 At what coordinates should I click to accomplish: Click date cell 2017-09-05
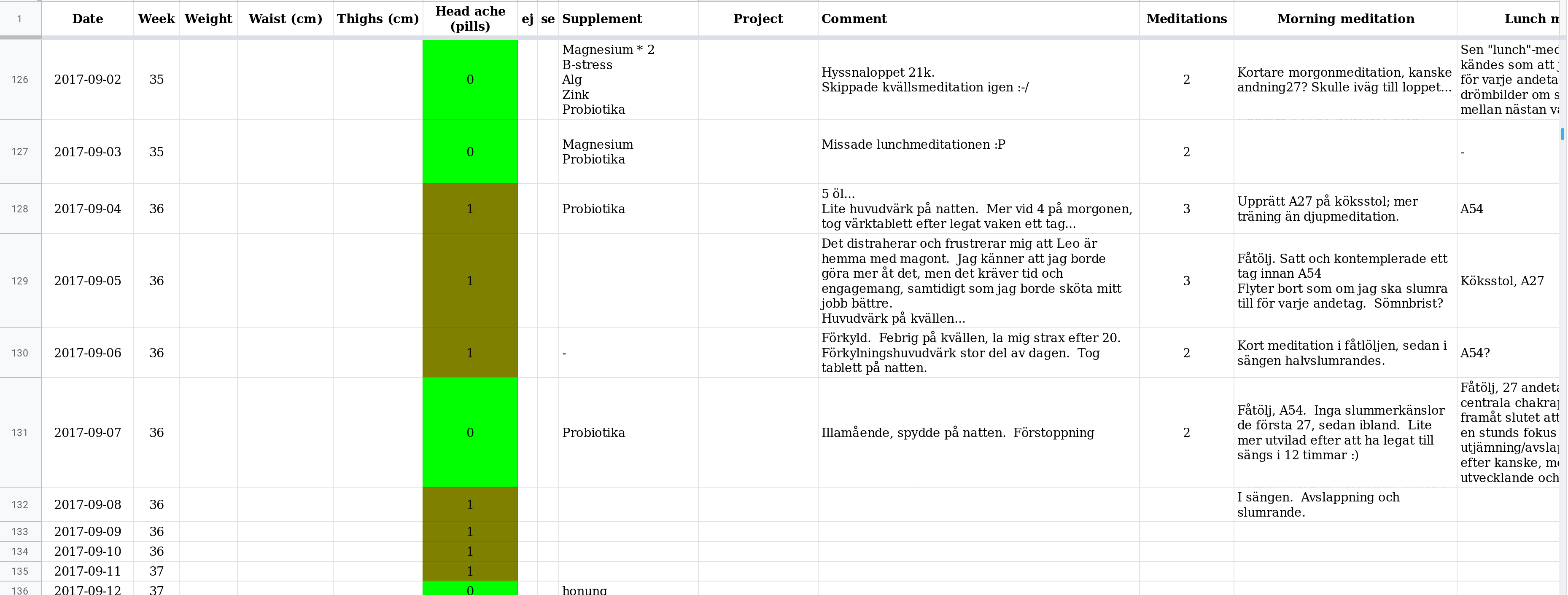pyautogui.click(x=88, y=281)
